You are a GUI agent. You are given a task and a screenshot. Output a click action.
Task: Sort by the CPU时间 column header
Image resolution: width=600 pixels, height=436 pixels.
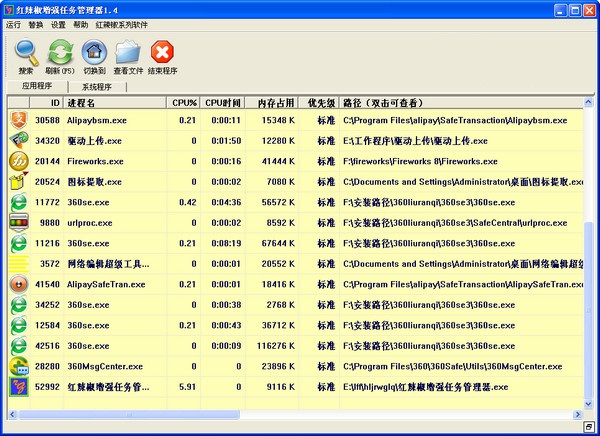click(x=223, y=103)
